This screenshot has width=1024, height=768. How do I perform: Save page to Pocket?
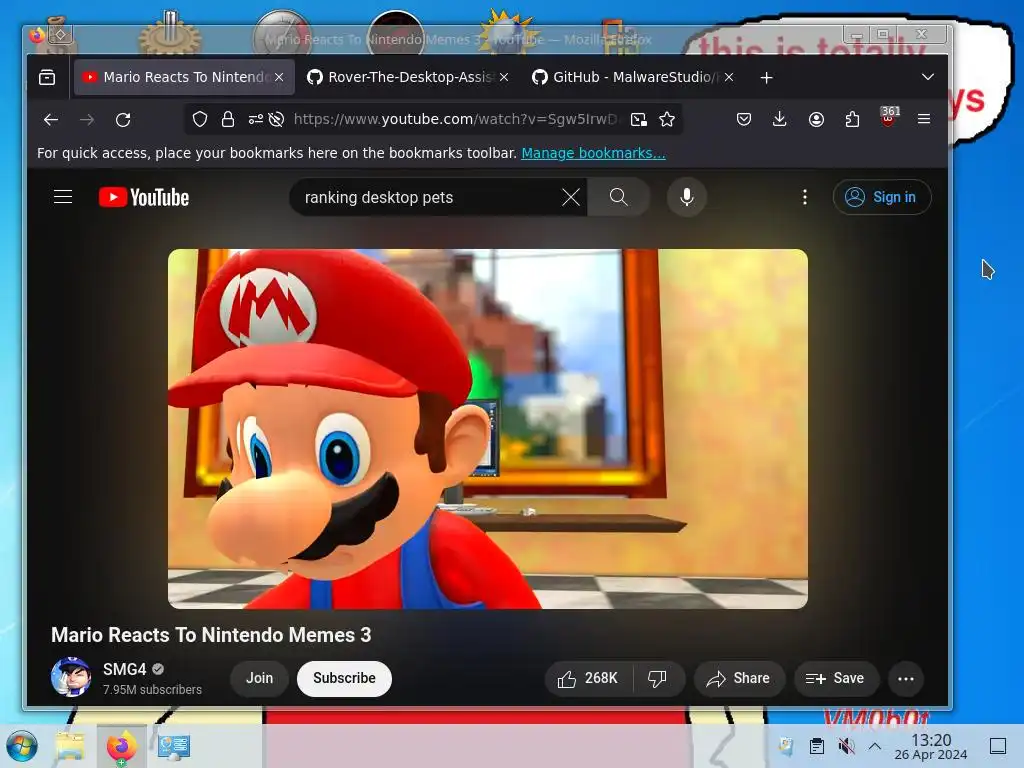pyautogui.click(x=743, y=119)
